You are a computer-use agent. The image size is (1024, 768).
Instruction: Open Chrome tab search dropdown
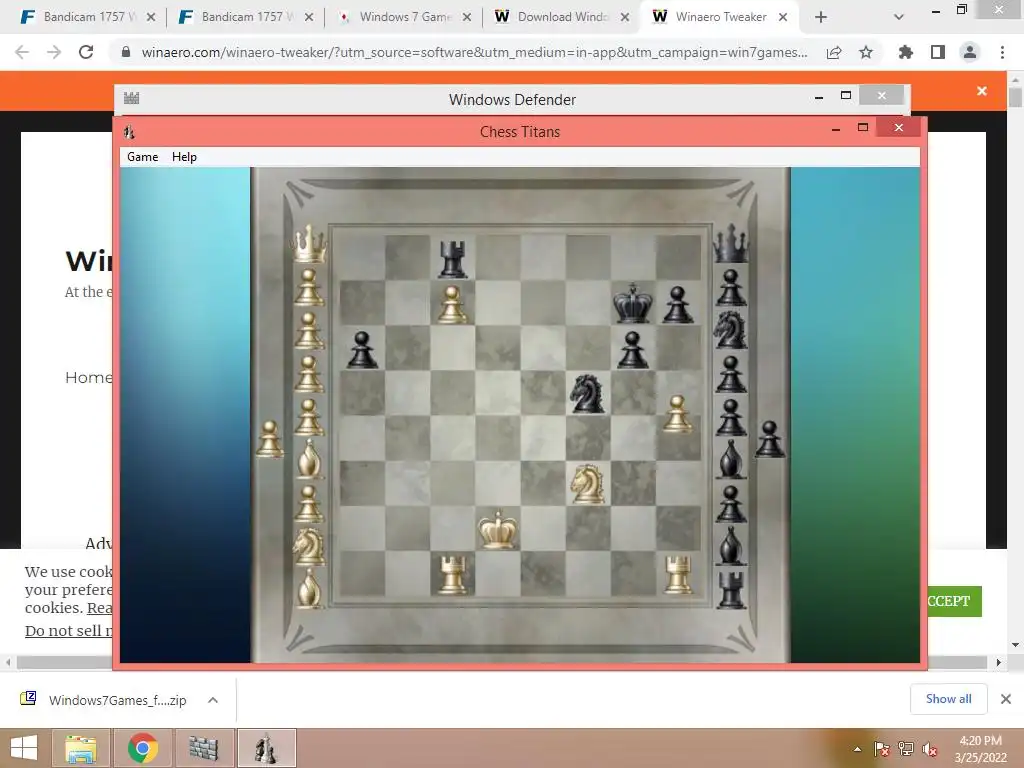[x=899, y=17]
